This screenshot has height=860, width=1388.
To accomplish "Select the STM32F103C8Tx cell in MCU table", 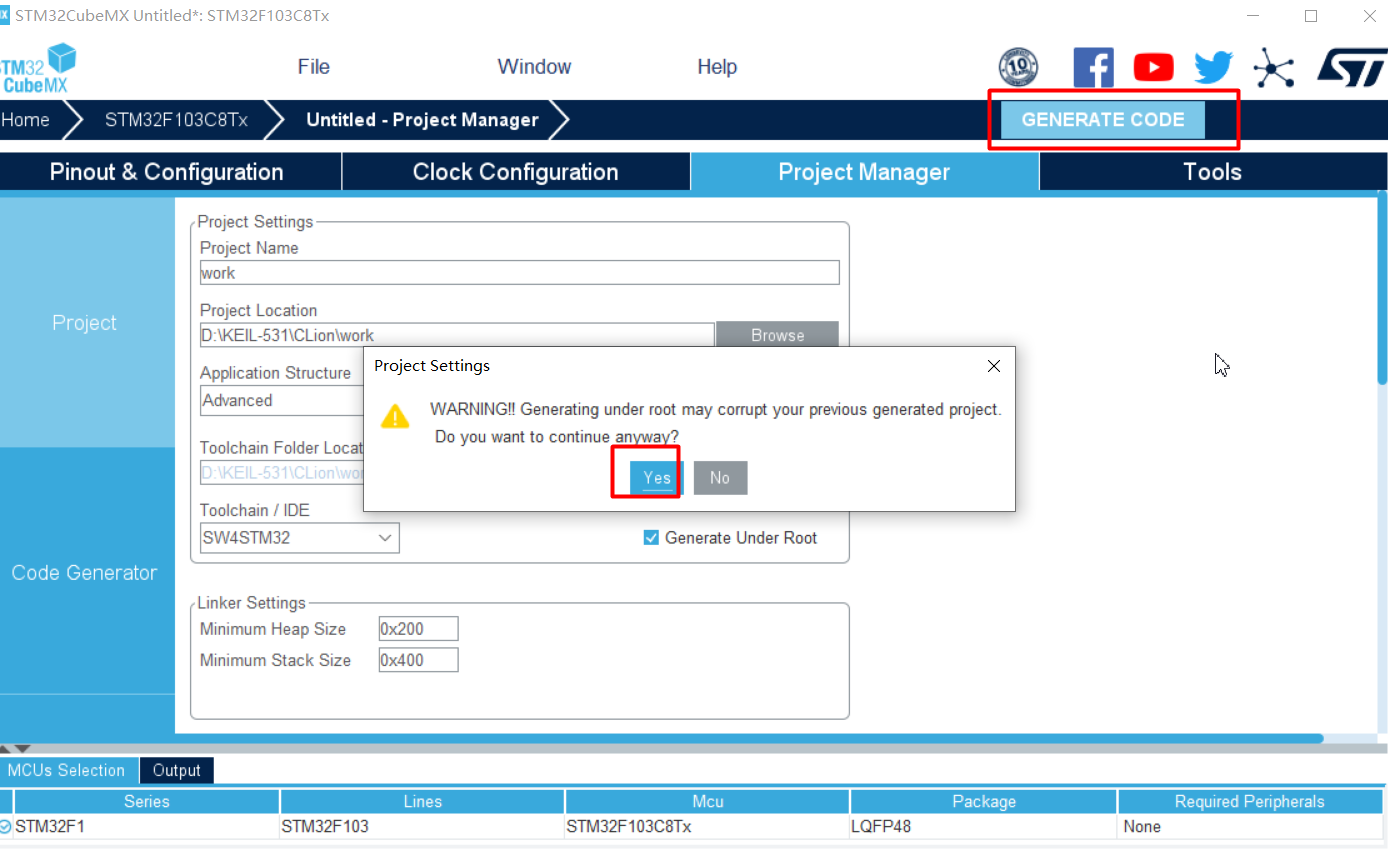I will click(707, 827).
